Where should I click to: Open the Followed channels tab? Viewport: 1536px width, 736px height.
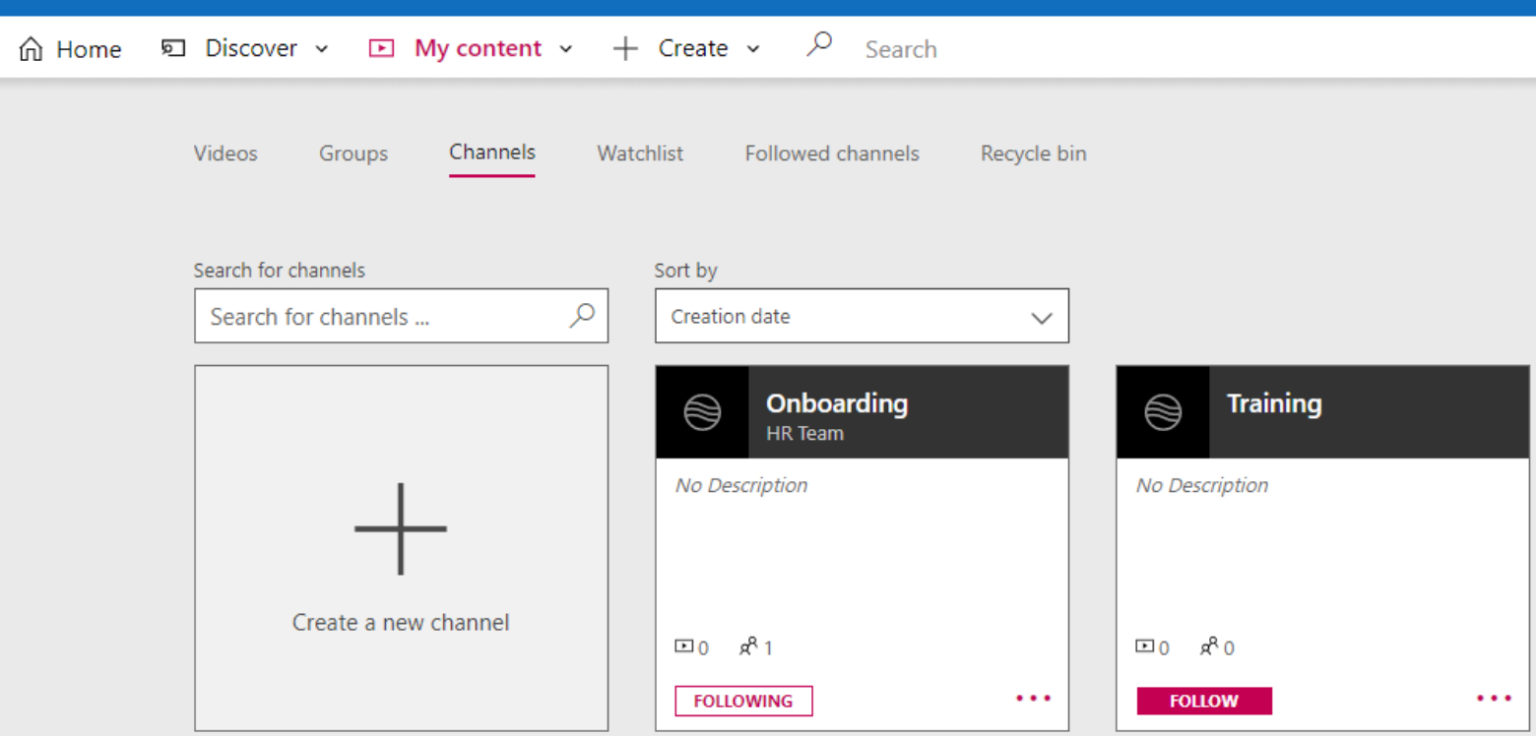(x=832, y=153)
